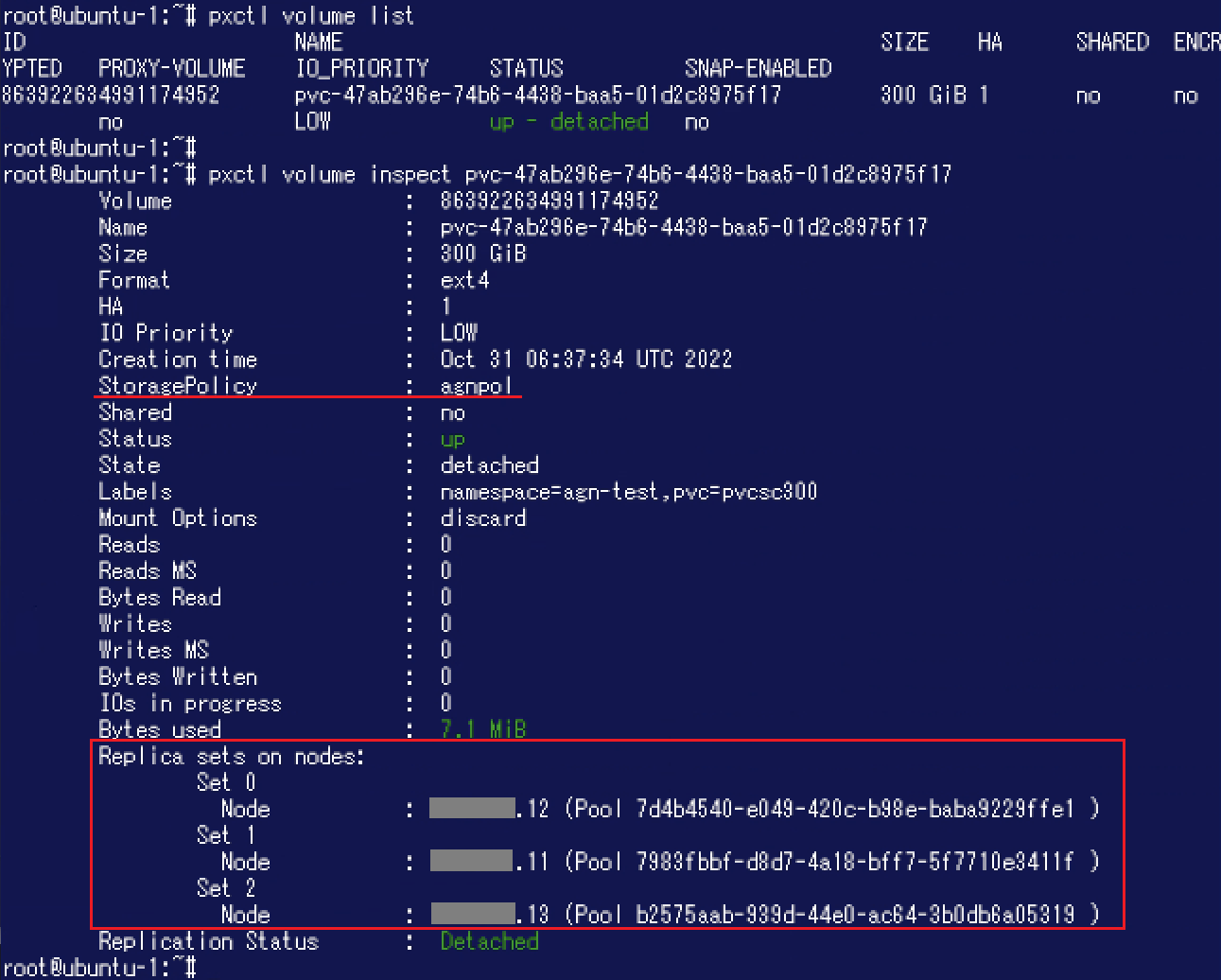Click the StoragePolicy value 'agnpol'
The height and width of the screenshot is (980, 1221).
point(477,386)
